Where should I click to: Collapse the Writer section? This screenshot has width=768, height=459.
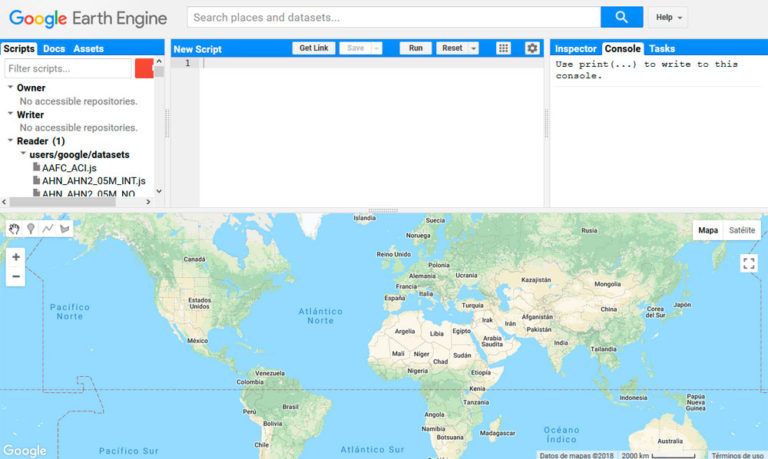(10, 114)
